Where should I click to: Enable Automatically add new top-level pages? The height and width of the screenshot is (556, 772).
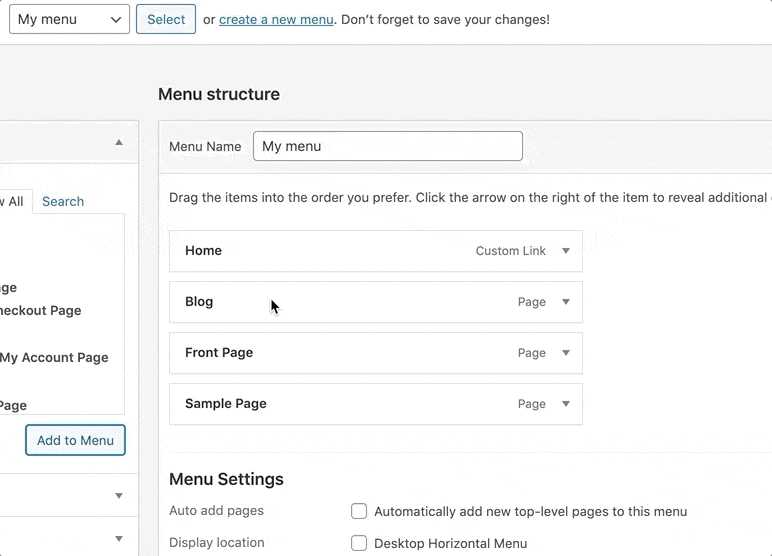pyautogui.click(x=359, y=511)
